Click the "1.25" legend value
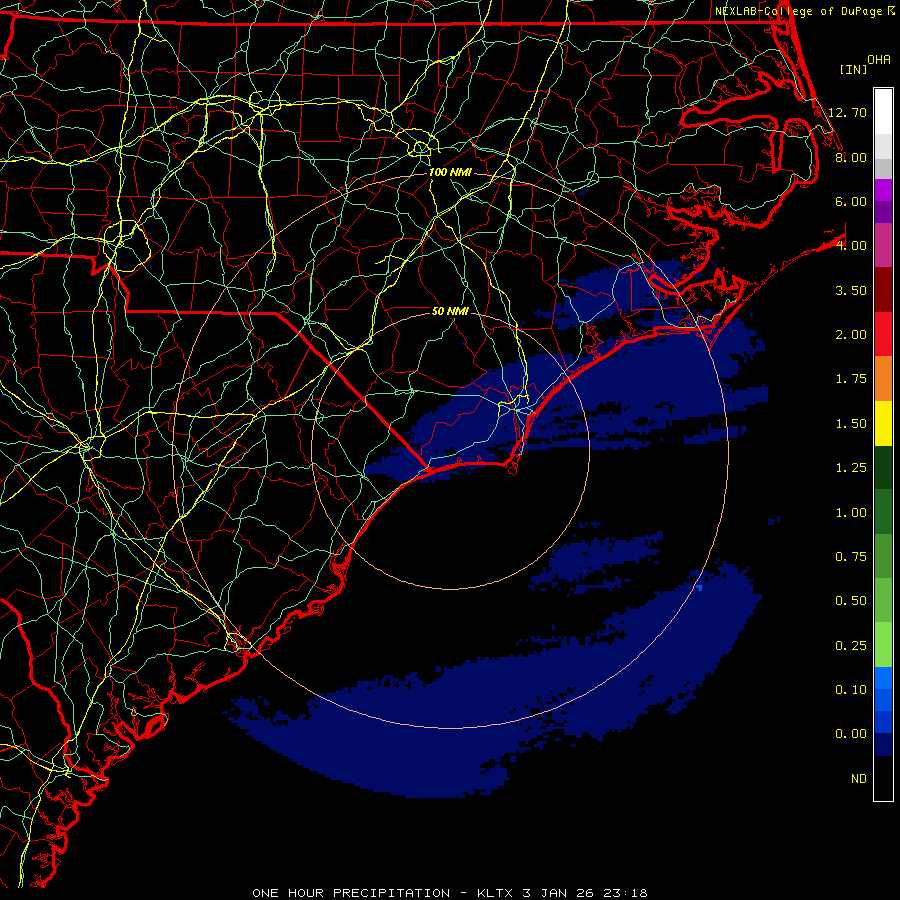 [x=851, y=468]
